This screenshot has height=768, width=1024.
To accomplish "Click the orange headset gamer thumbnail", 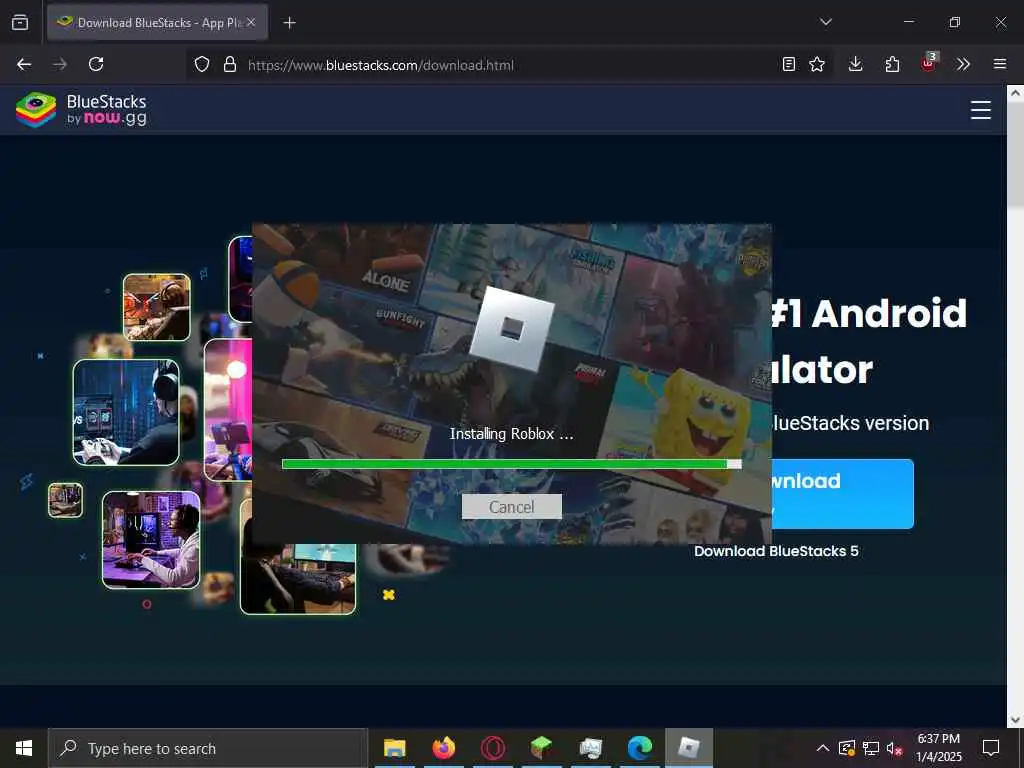I will pos(157,307).
